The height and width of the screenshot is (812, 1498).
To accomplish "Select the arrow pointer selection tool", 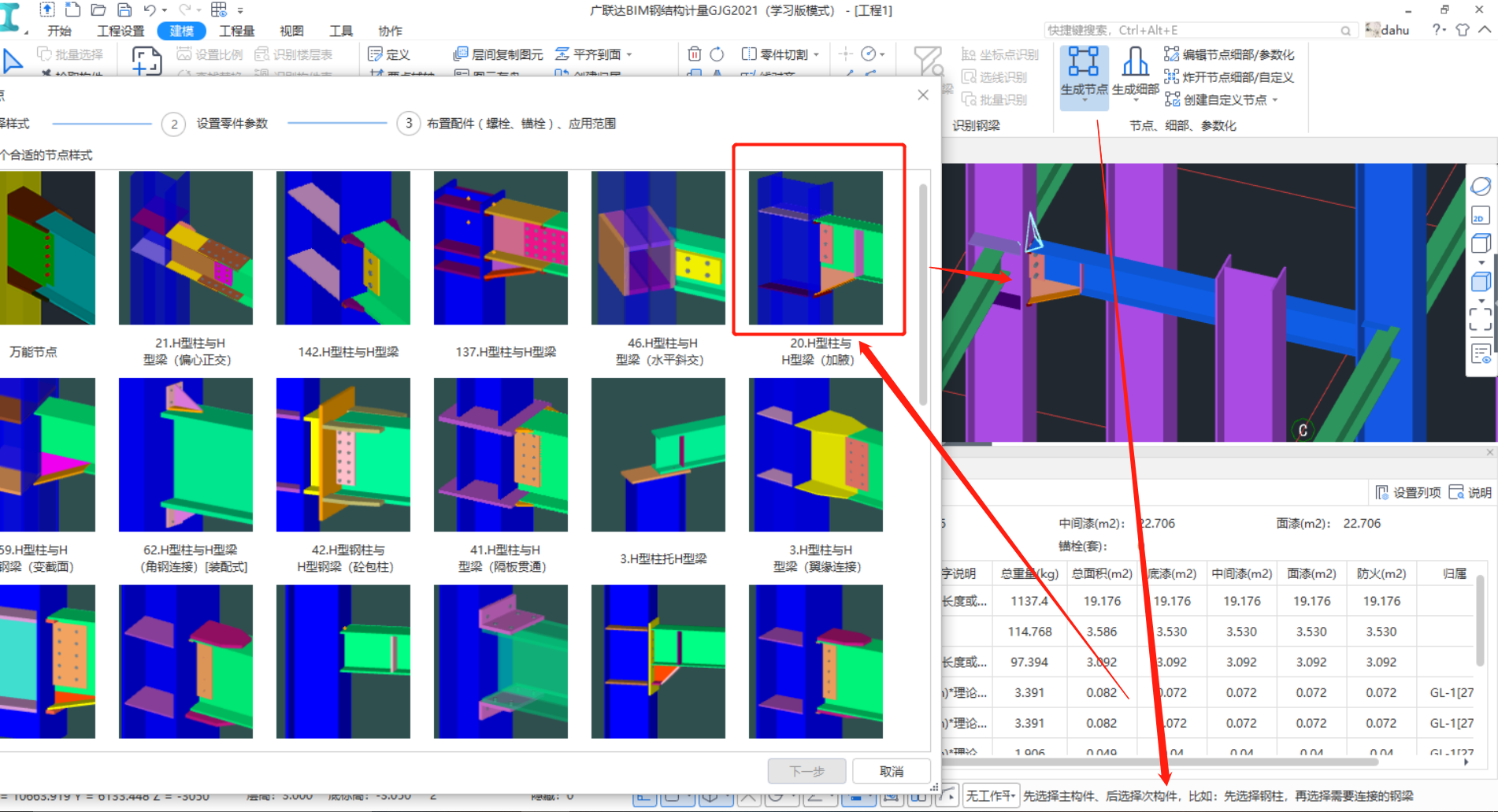I will [x=12, y=61].
